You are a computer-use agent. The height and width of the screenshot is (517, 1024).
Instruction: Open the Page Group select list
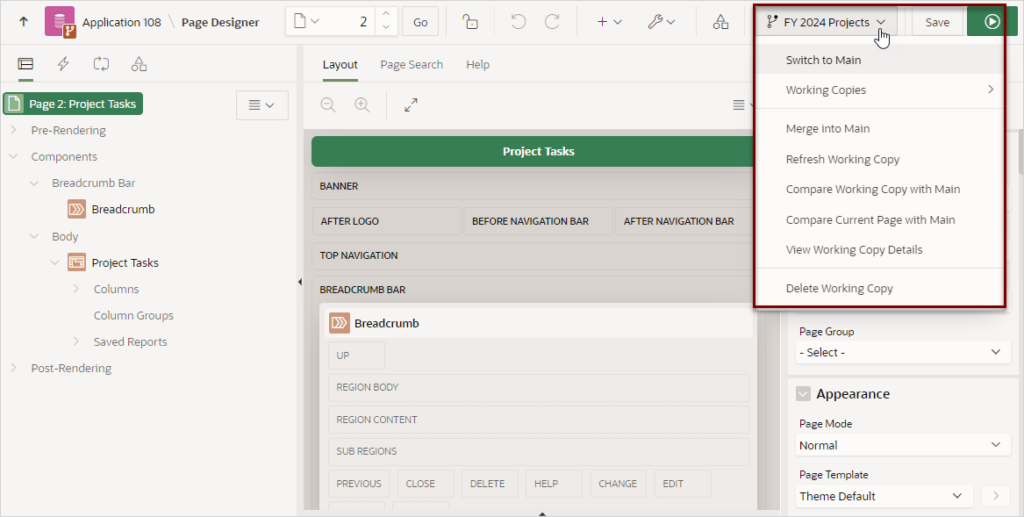(901, 352)
